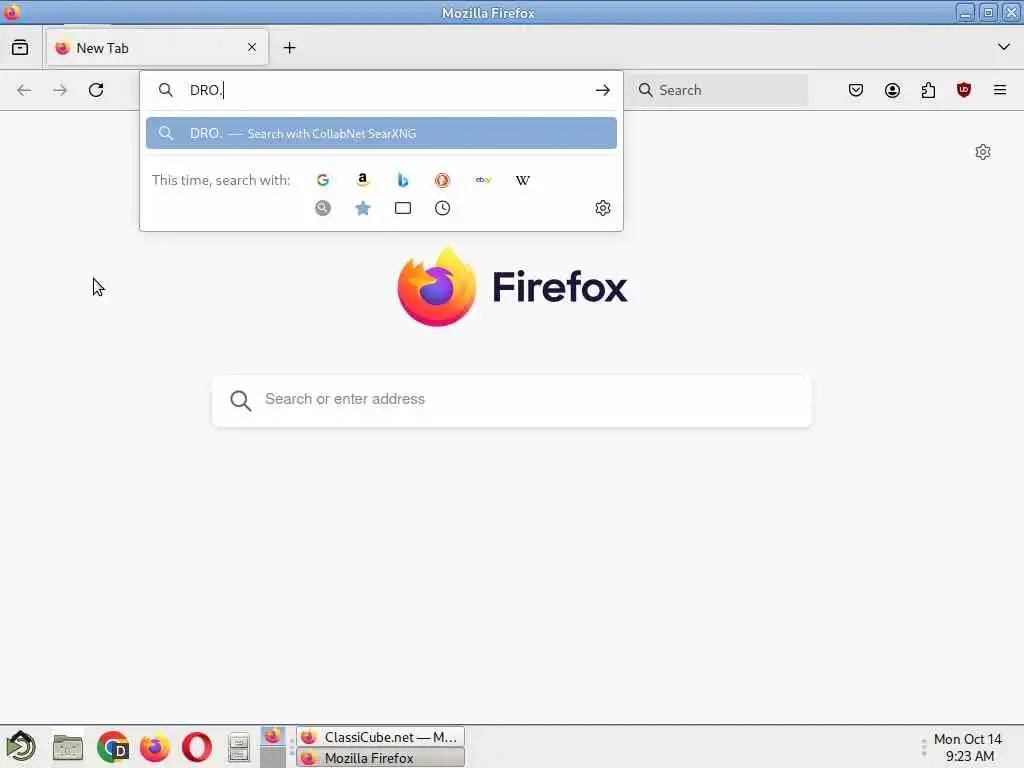Click the Go arrow in address bar
The height and width of the screenshot is (768, 1024).
(603, 90)
